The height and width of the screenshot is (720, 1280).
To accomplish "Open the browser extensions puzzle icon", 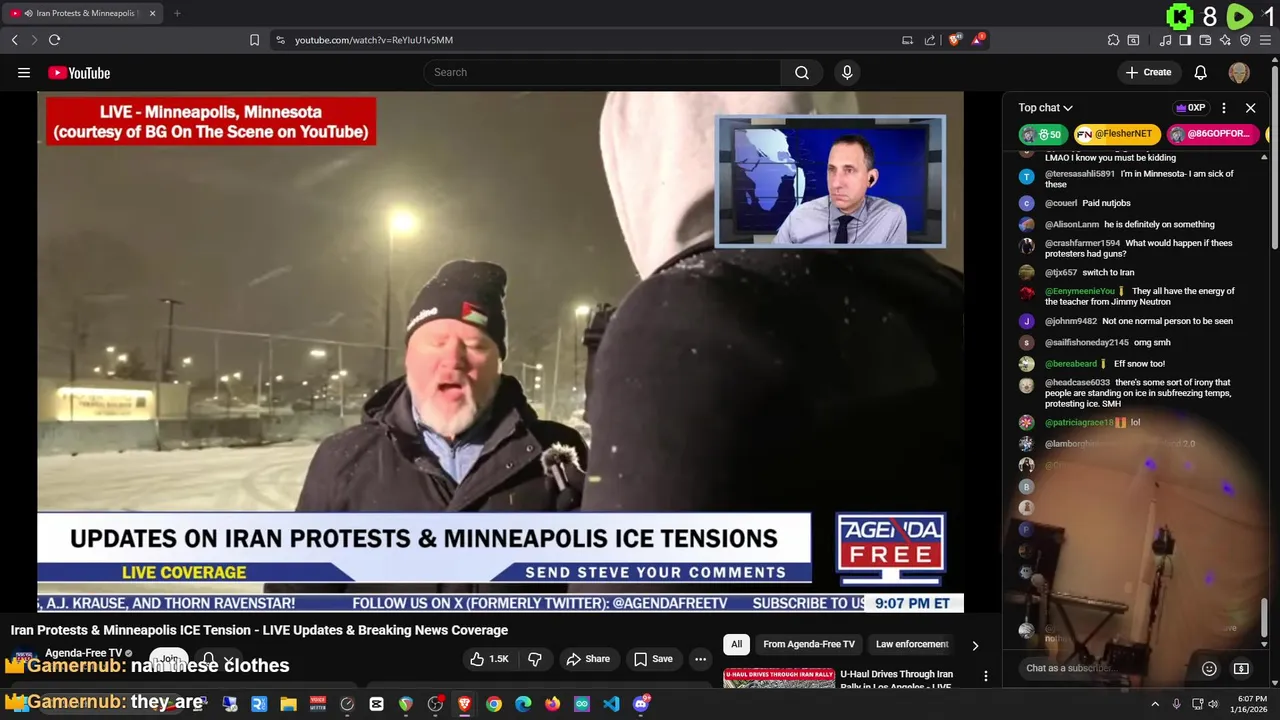I will coord(1113,40).
